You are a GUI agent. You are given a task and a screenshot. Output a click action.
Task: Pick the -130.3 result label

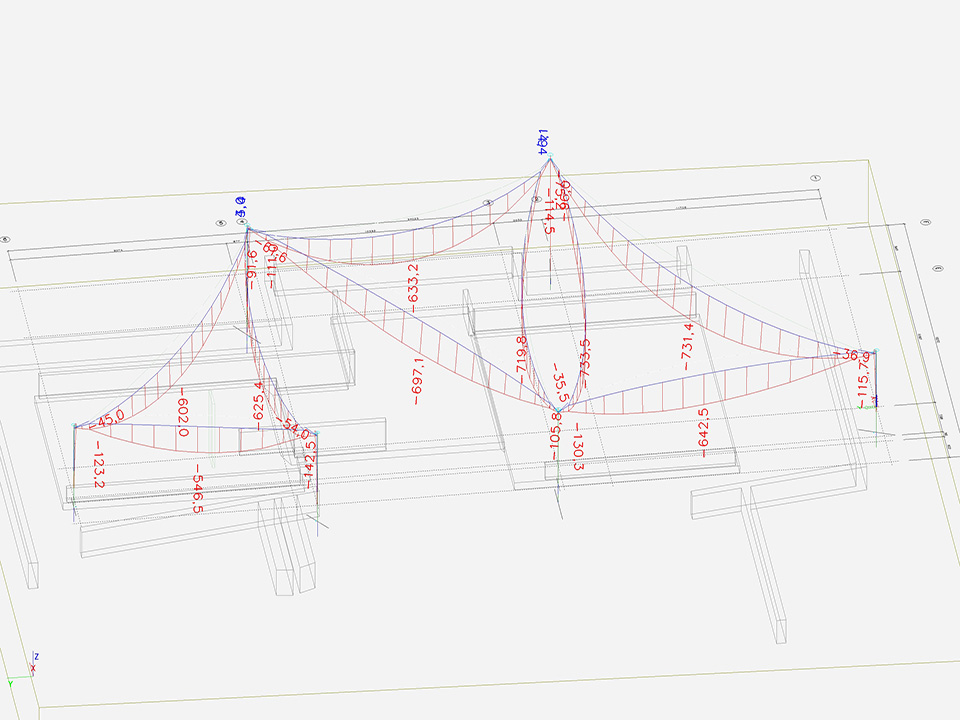pos(577,445)
